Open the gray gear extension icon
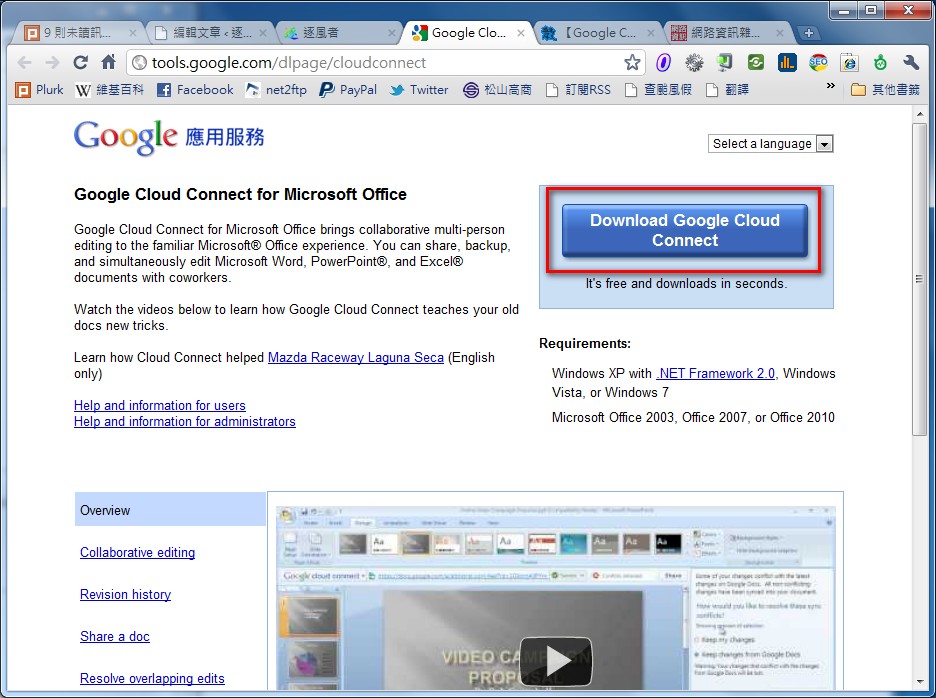The width and height of the screenshot is (936, 698). 694,62
